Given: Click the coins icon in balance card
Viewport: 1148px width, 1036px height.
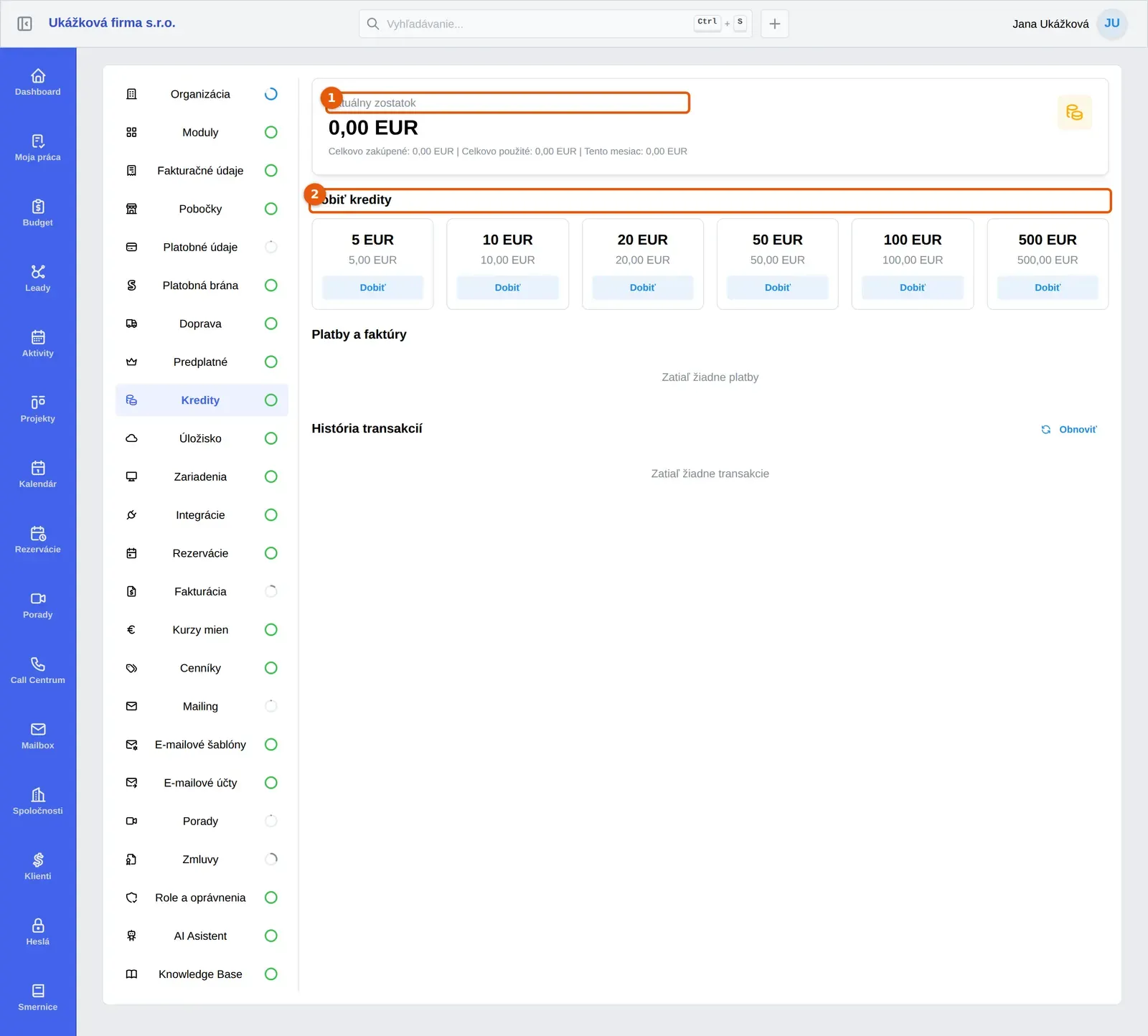Looking at the screenshot, I should tap(1074, 113).
